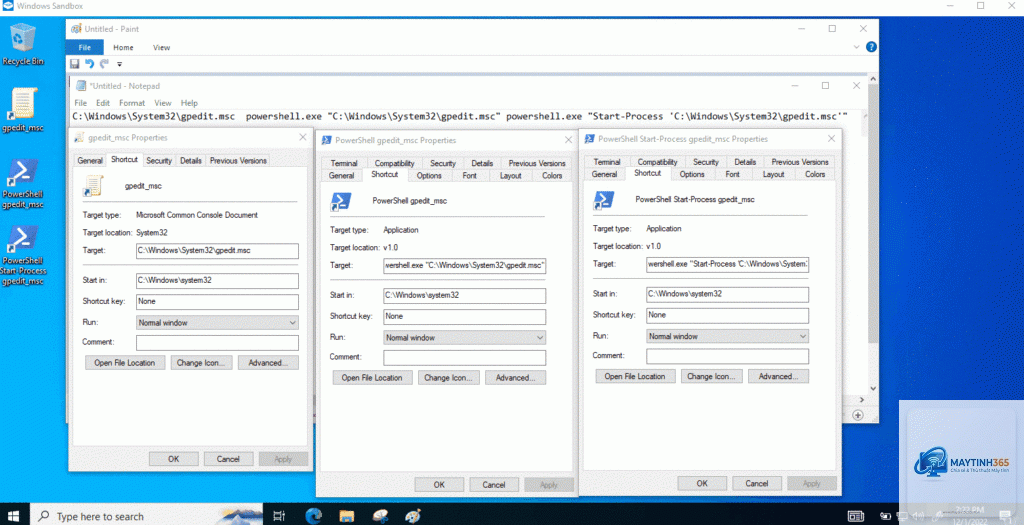Image resolution: width=1024 pixels, height=525 pixels.
Task: Click Paint's vertical scrollbar down arrow
Action: coord(873,389)
